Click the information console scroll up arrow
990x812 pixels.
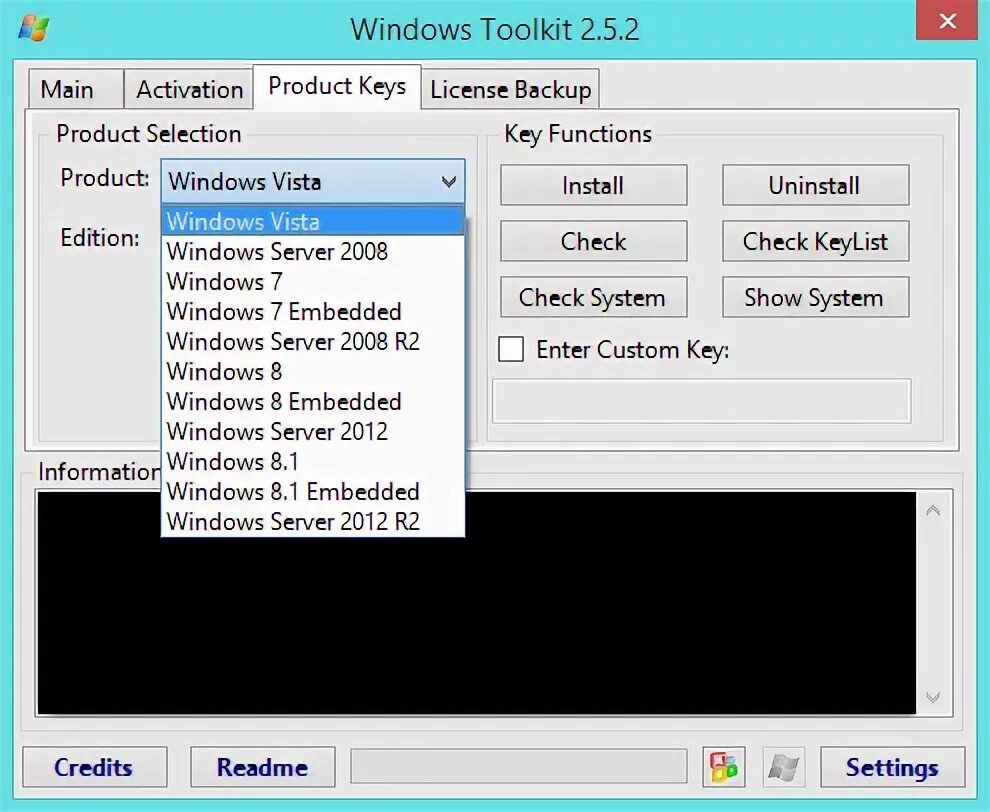[x=933, y=510]
